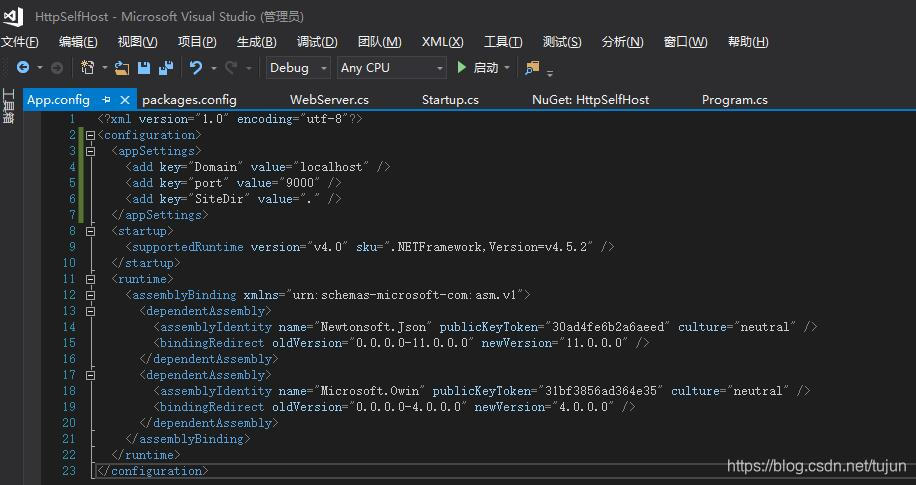Collapse the dependentAssembly on line 17

[x=91, y=375]
